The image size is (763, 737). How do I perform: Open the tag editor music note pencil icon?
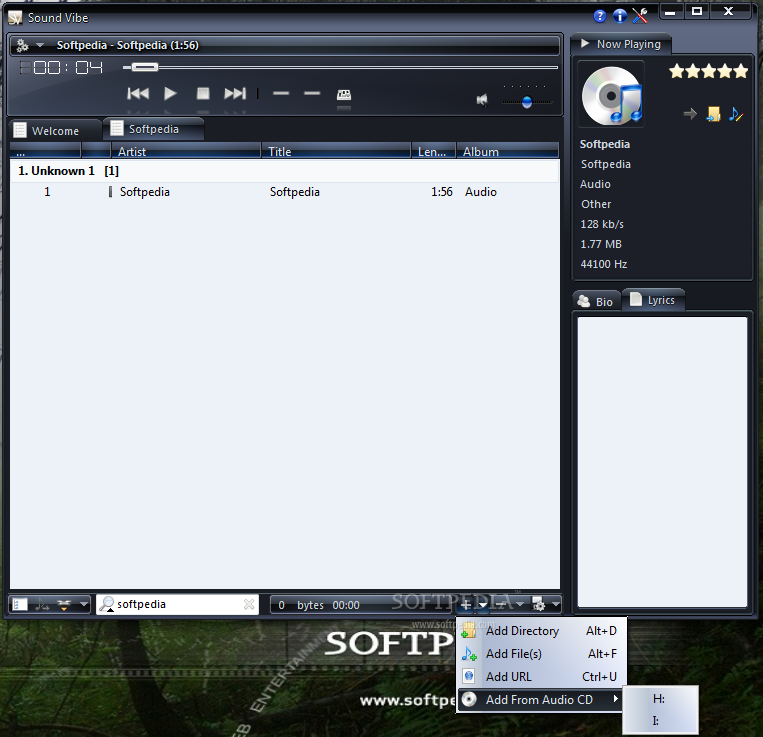(736, 114)
